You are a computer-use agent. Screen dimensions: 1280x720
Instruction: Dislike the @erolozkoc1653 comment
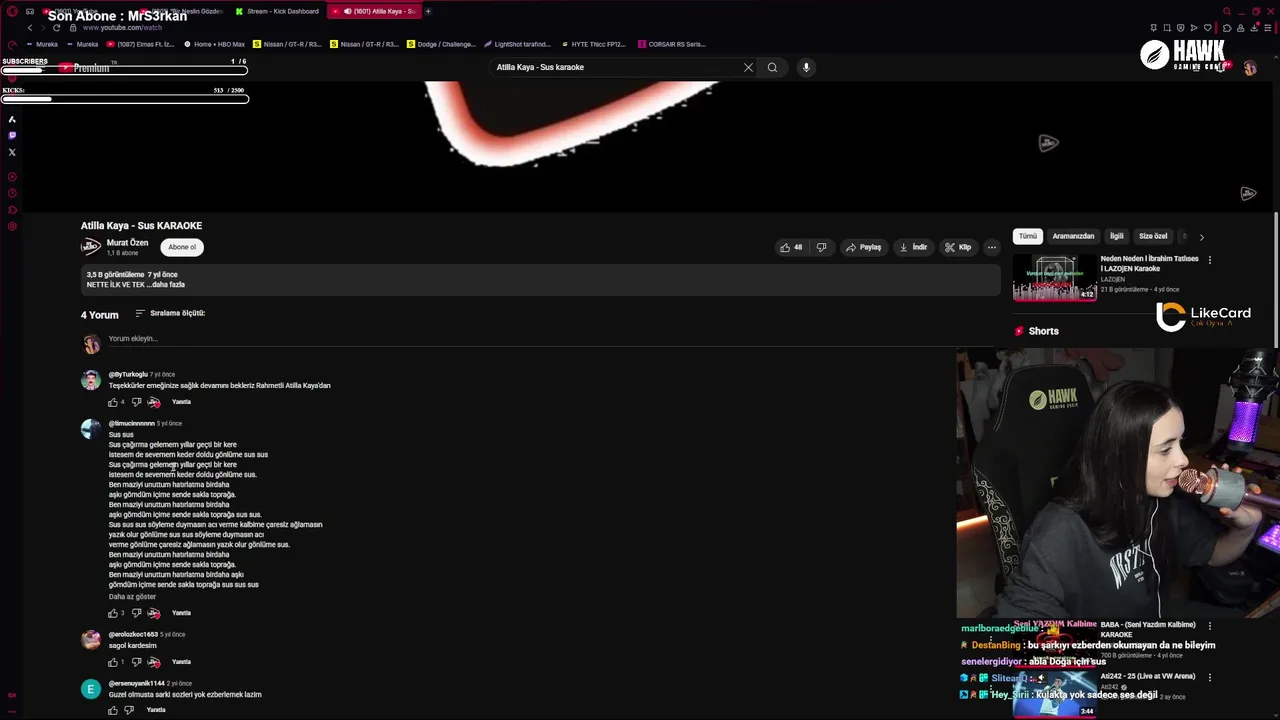click(x=137, y=662)
